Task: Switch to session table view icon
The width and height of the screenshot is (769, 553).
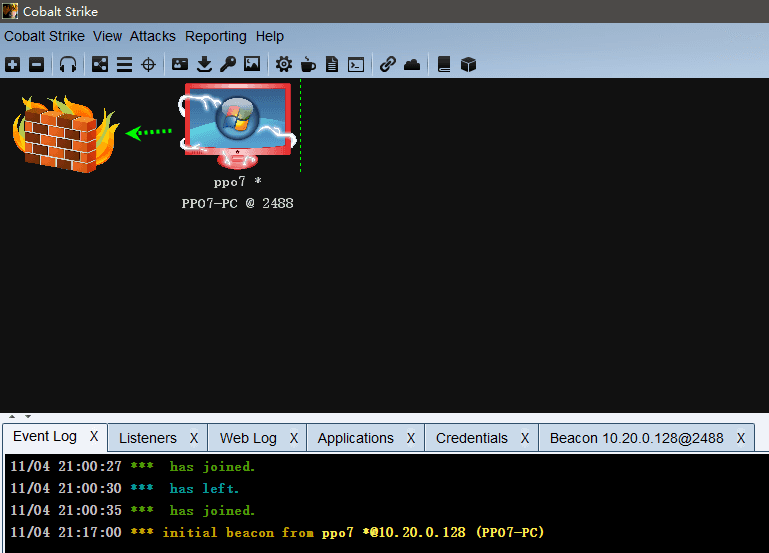Action: (x=124, y=64)
